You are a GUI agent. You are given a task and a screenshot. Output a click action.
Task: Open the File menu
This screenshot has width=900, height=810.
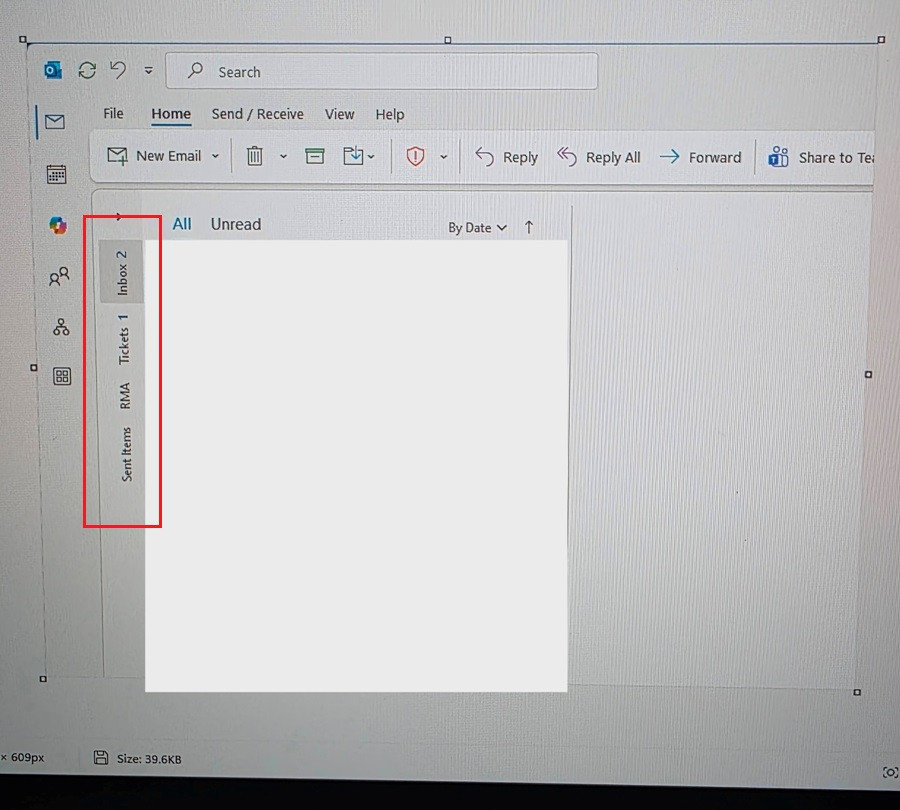113,114
